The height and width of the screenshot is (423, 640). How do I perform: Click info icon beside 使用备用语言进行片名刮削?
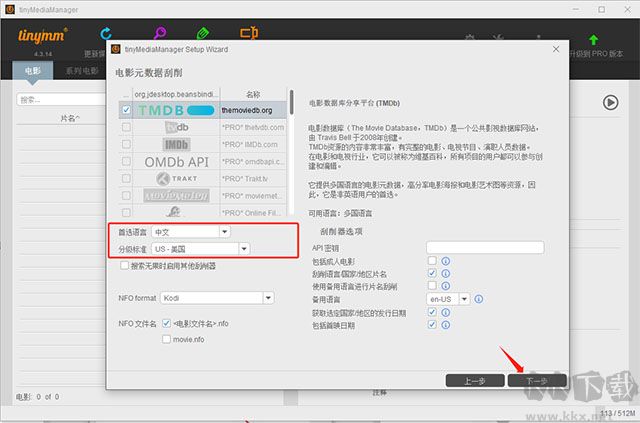click(446, 286)
